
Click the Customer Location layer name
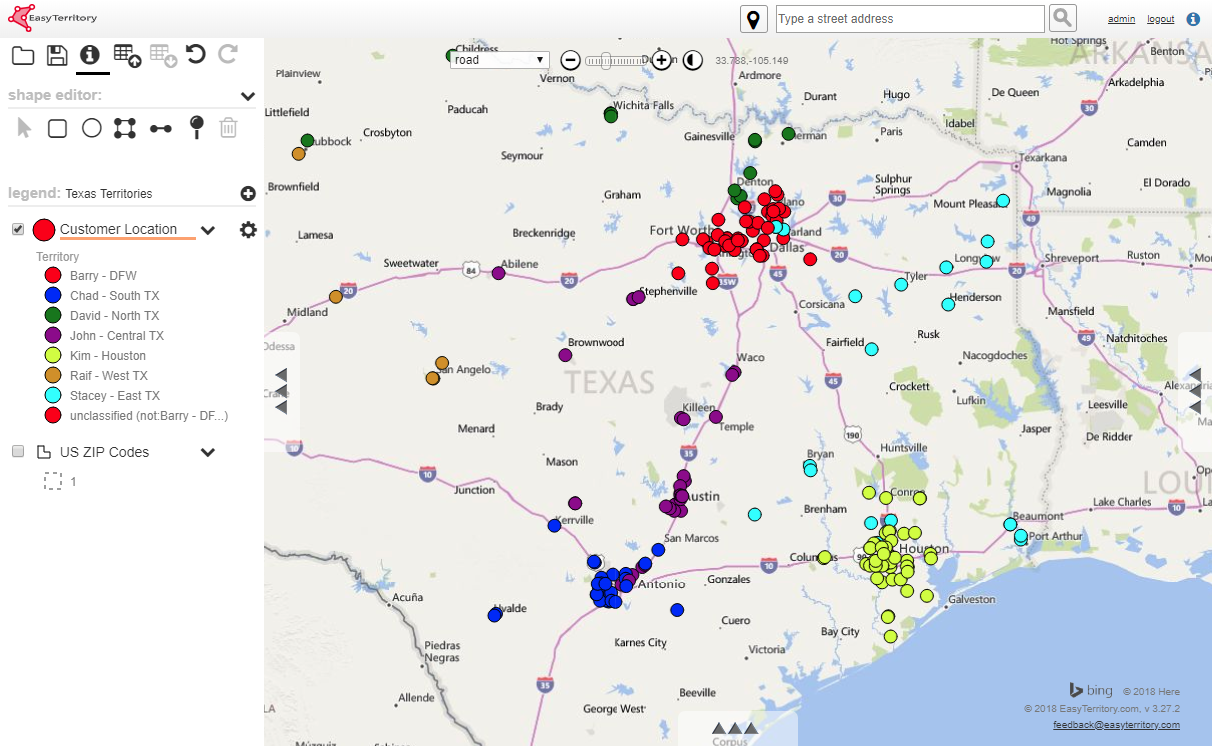point(118,229)
